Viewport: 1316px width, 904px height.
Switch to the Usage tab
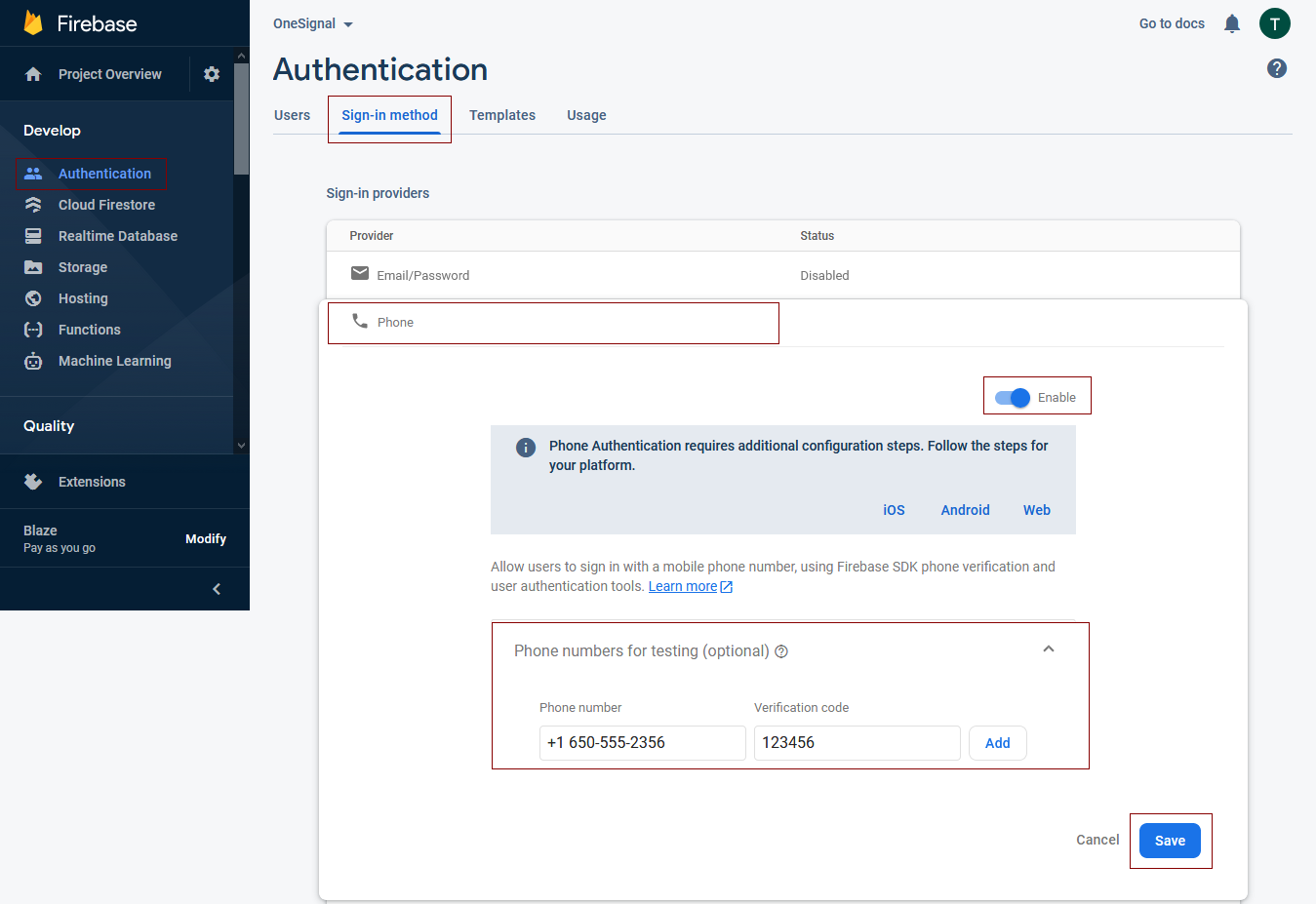click(586, 115)
